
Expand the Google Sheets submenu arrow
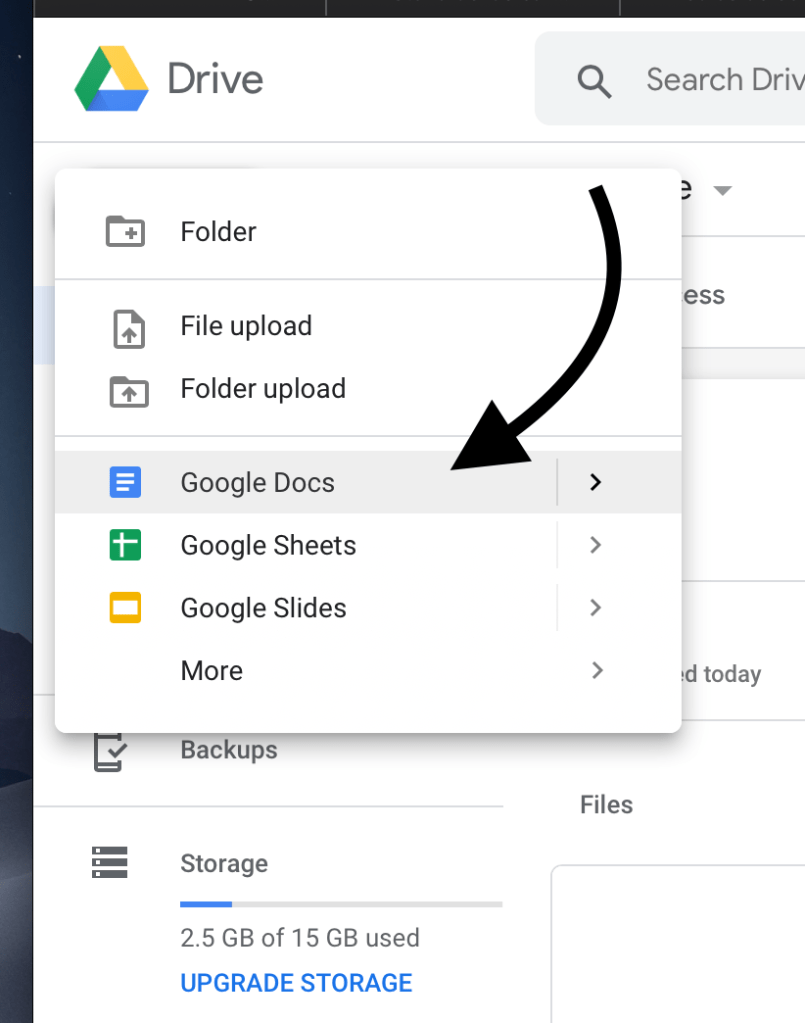(x=596, y=545)
